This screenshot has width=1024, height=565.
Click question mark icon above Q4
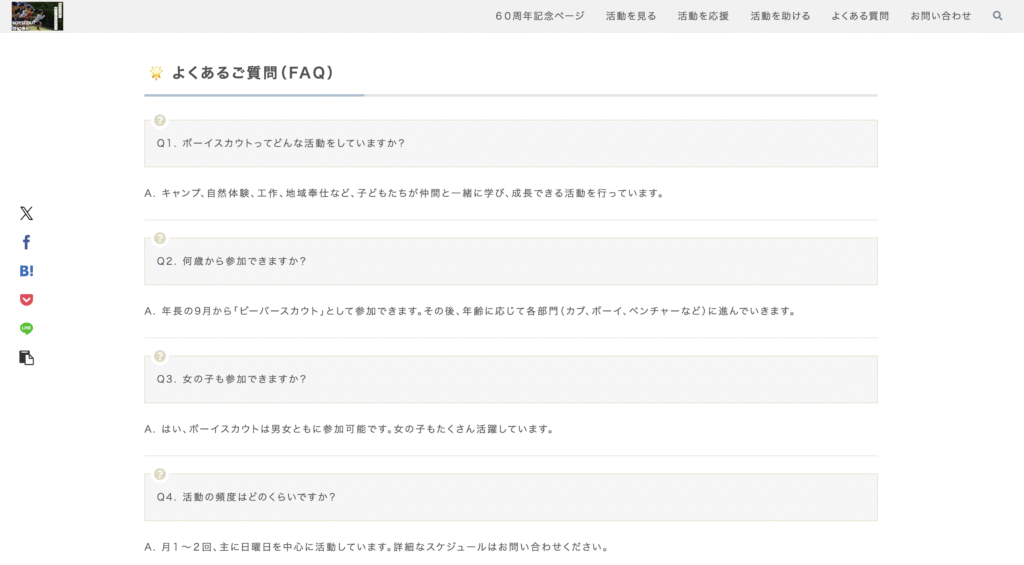[159, 474]
